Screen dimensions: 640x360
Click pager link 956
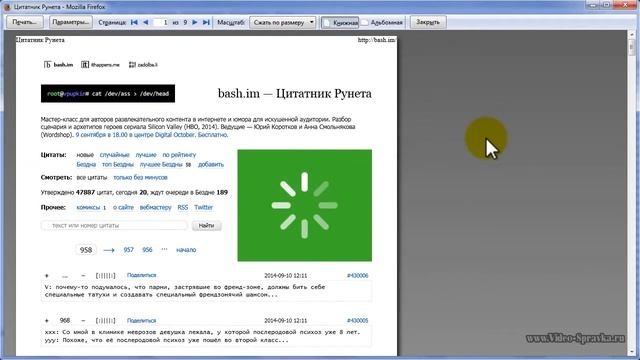click(x=147, y=250)
